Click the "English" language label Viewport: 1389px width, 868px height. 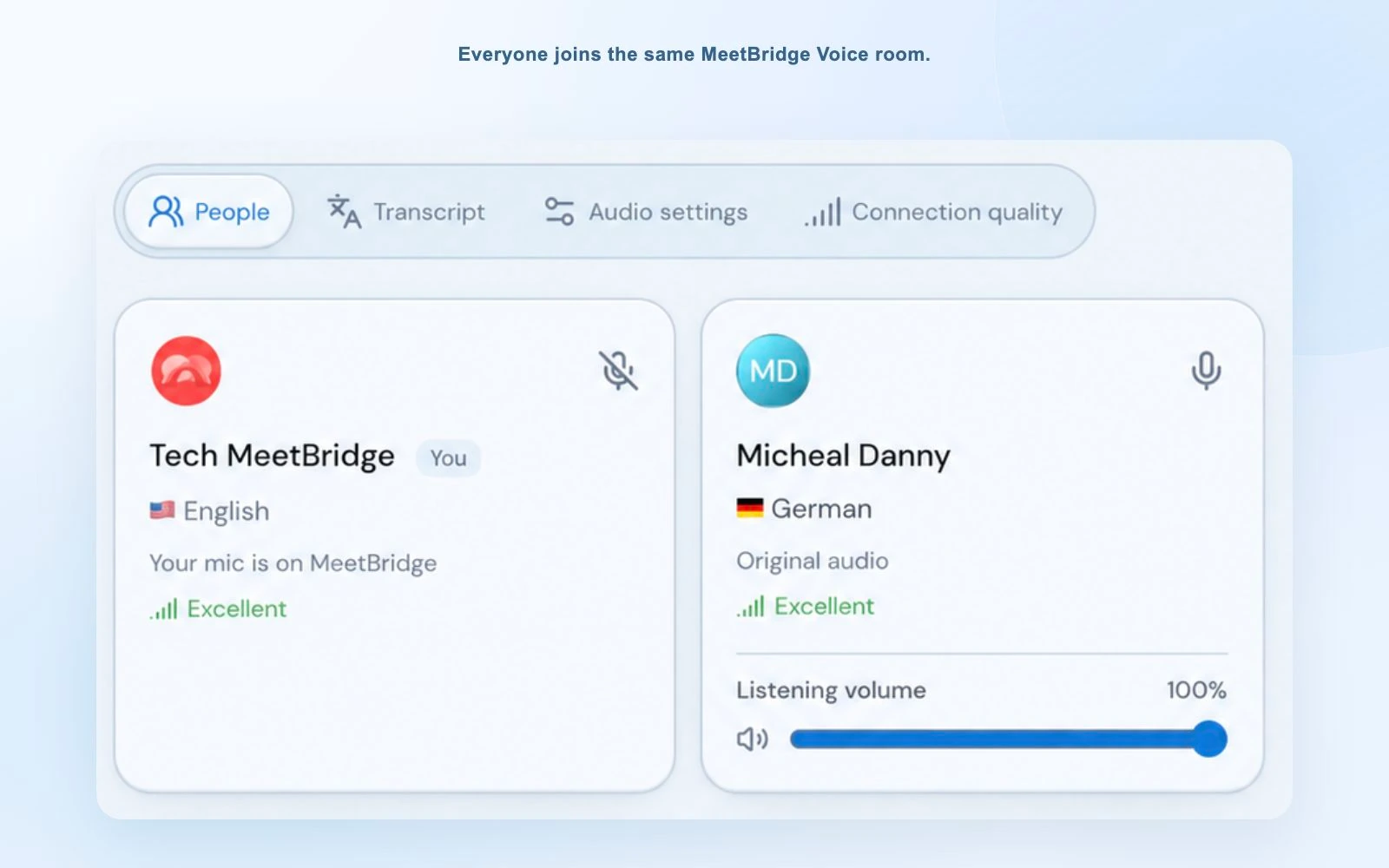click(x=227, y=511)
